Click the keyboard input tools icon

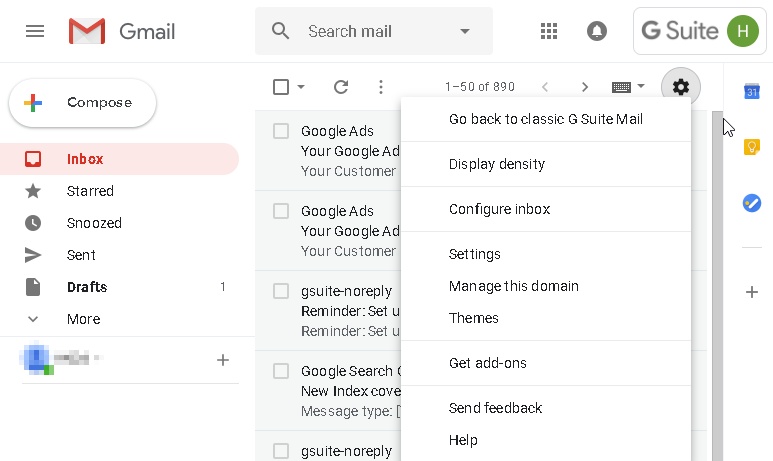tap(621, 87)
